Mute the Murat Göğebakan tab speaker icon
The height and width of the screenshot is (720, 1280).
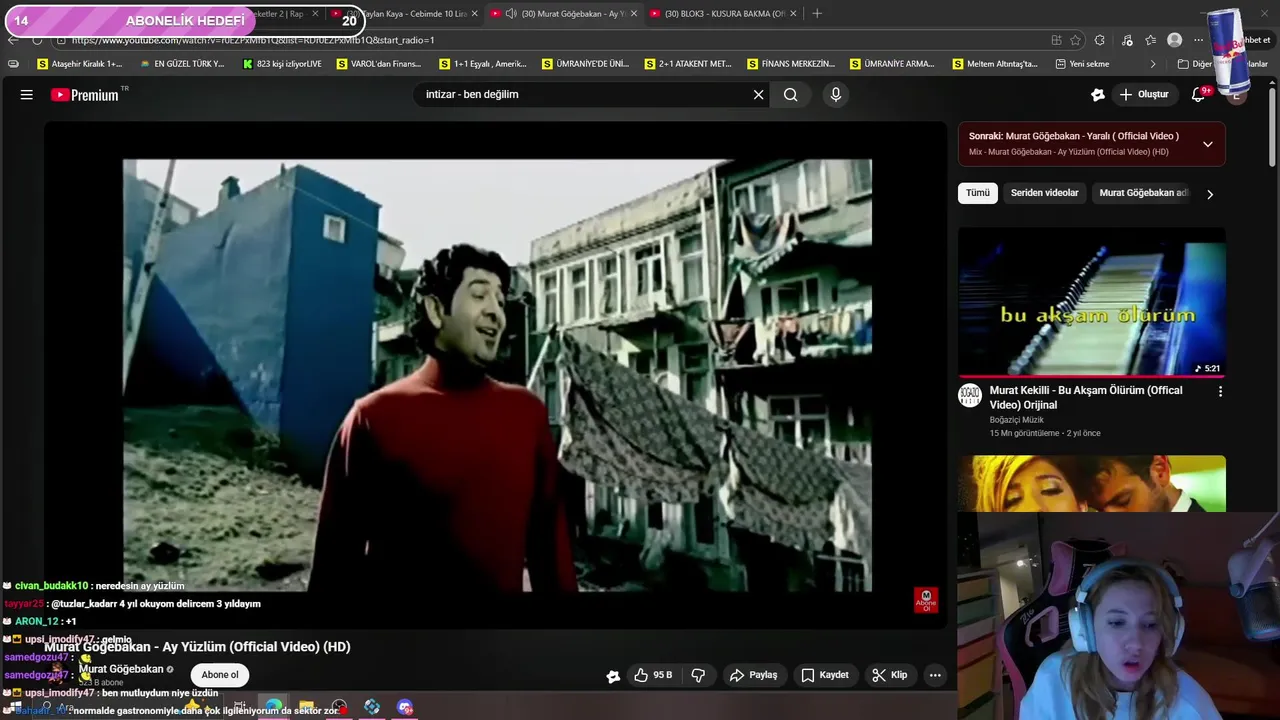(x=511, y=13)
